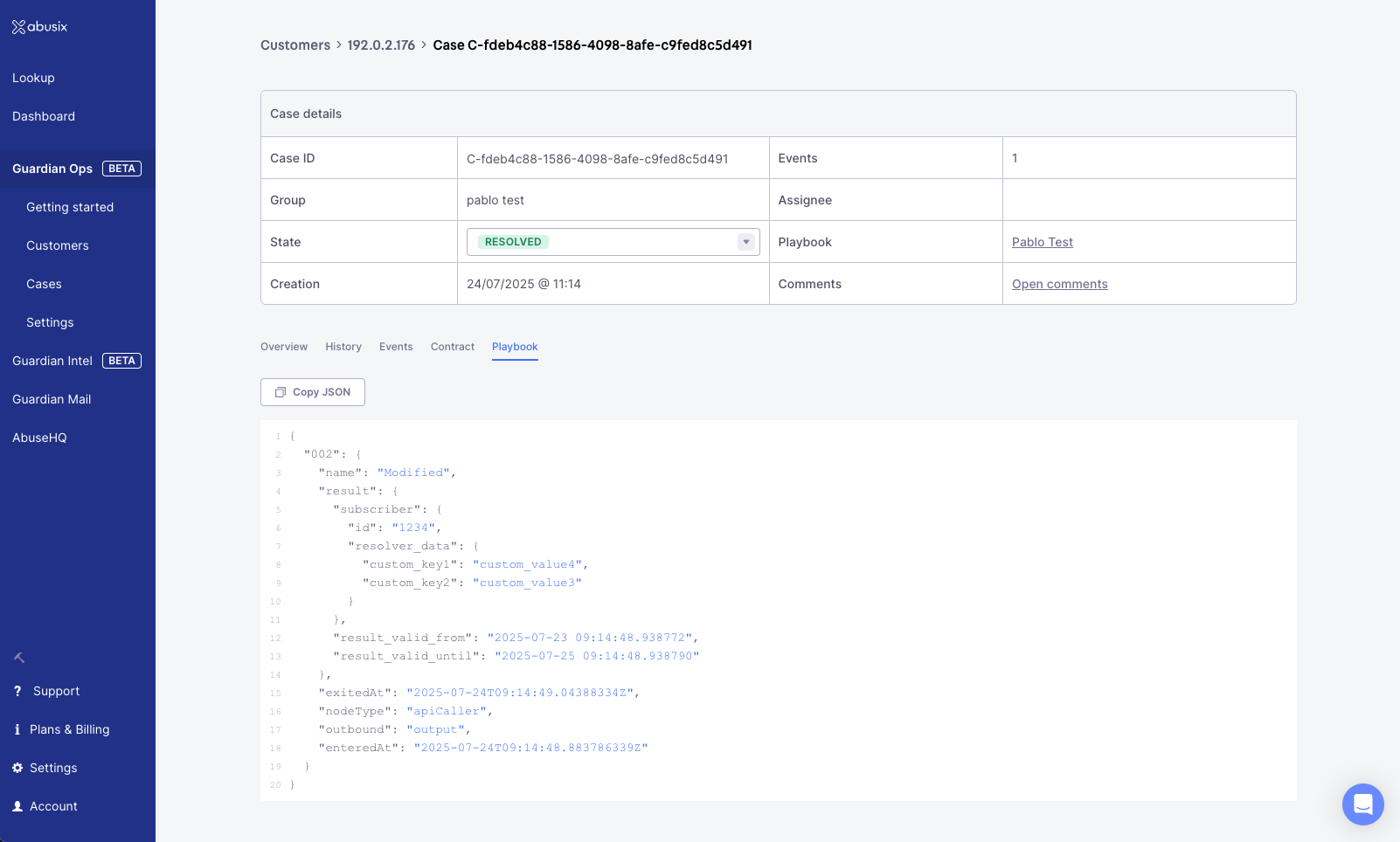Open Dashboard in the sidebar
1400x842 pixels.
point(44,116)
